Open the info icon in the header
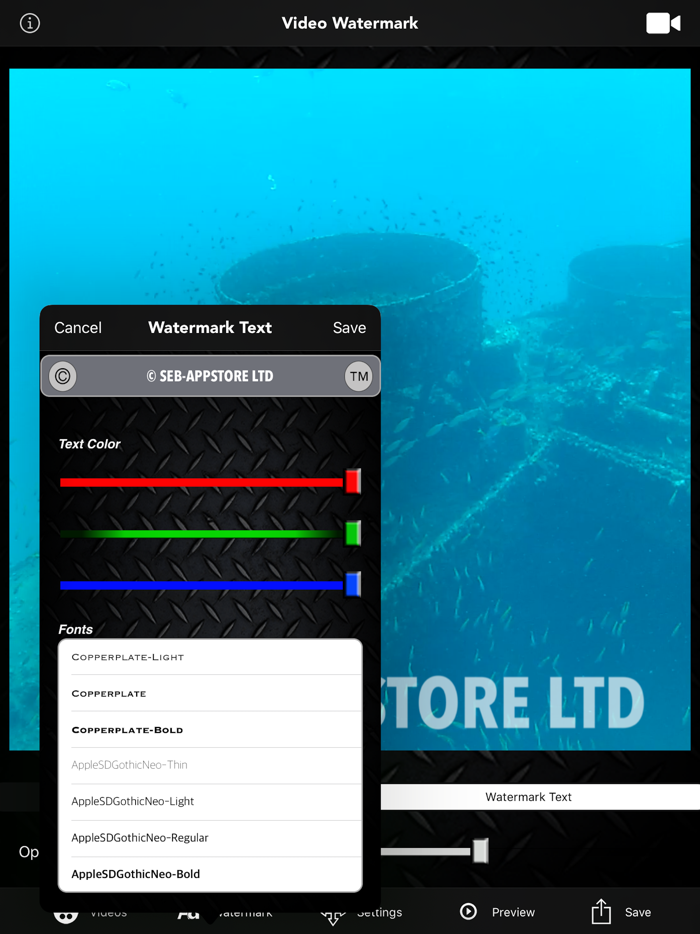Image resolution: width=700 pixels, height=934 pixels. tap(30, 23)
